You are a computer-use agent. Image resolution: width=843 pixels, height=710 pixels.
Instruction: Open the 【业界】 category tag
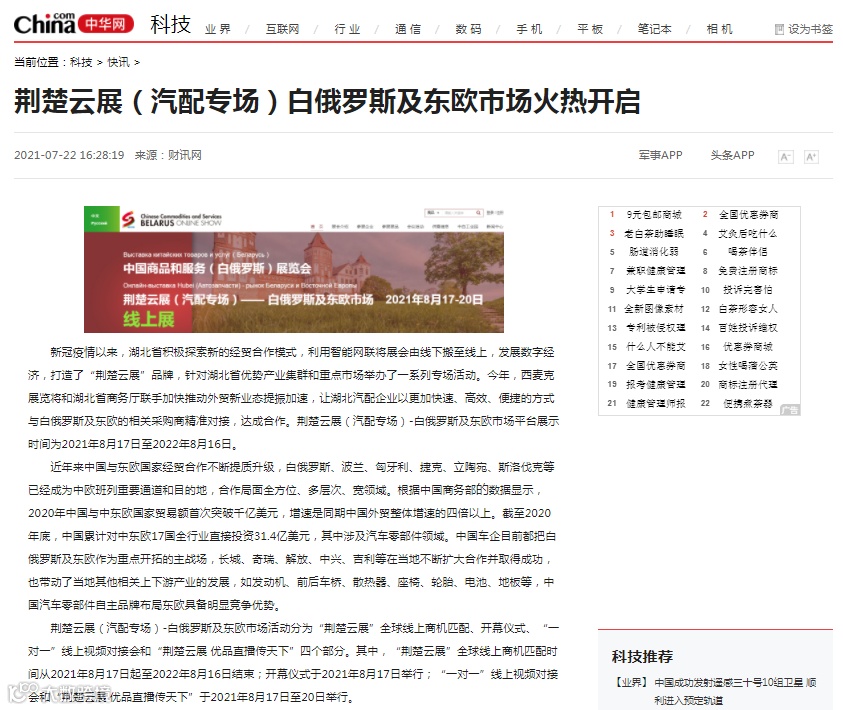coord(630,683)
